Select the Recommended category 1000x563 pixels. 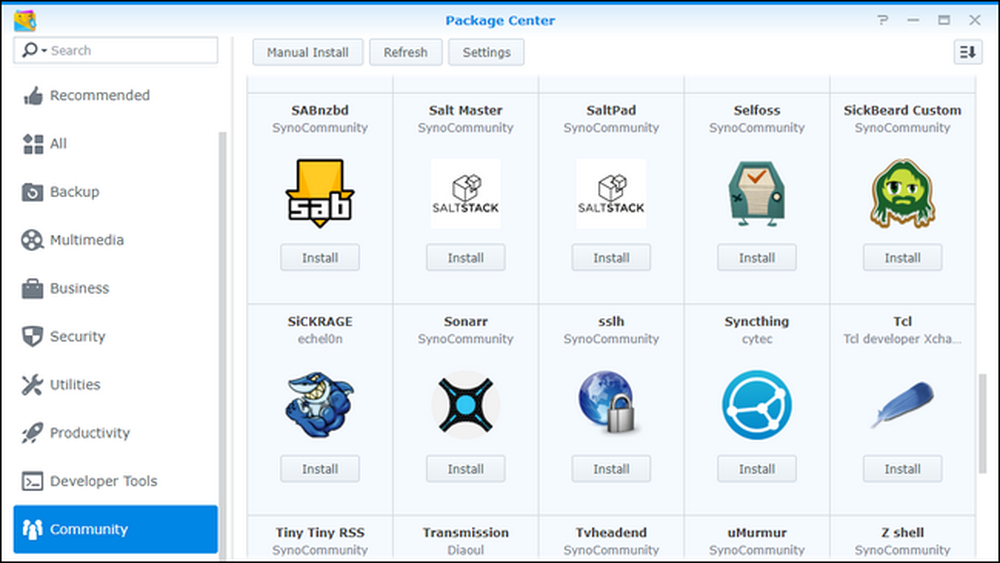[115, 96]
